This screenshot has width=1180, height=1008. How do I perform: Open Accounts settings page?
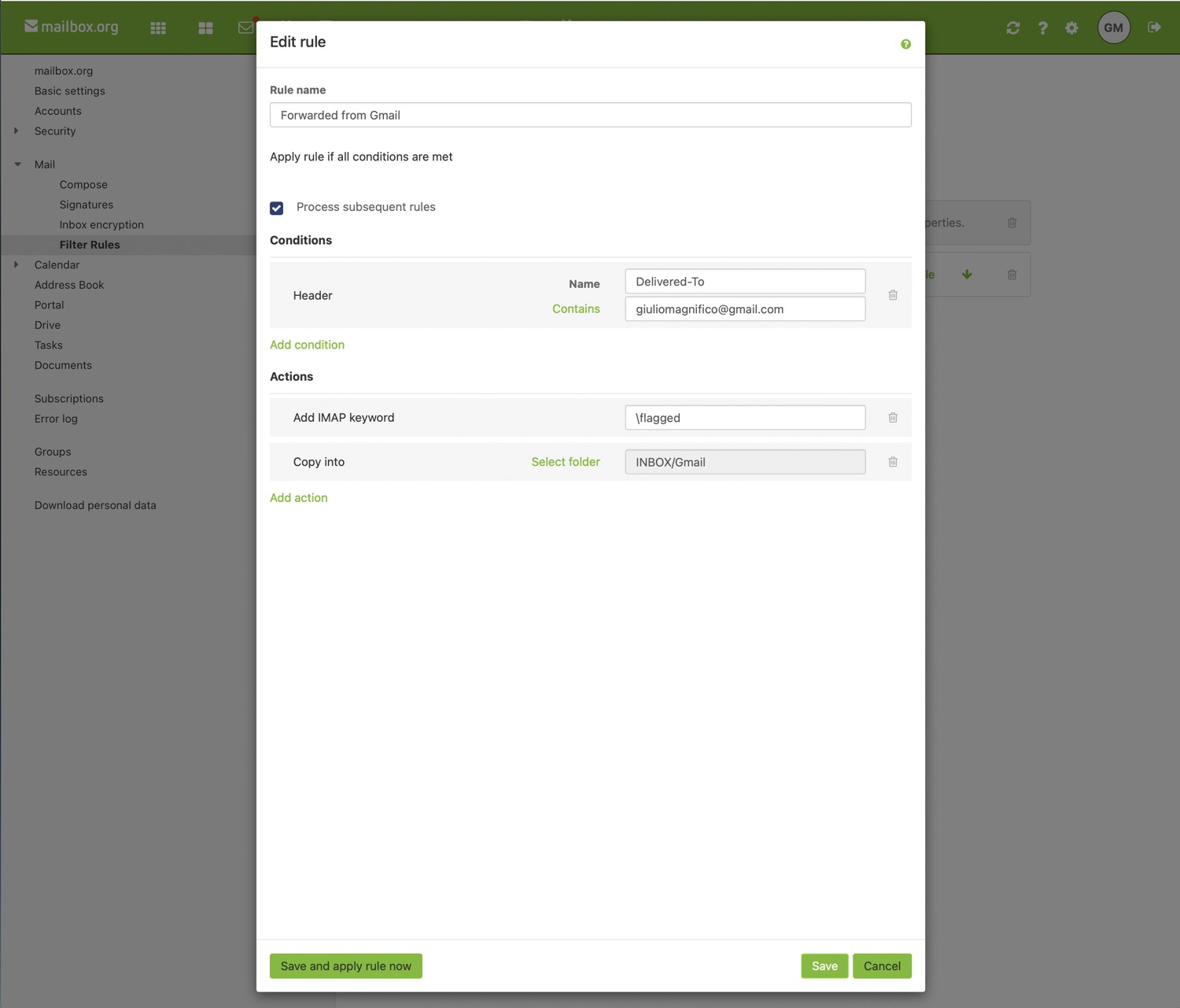tap(58, 111)
